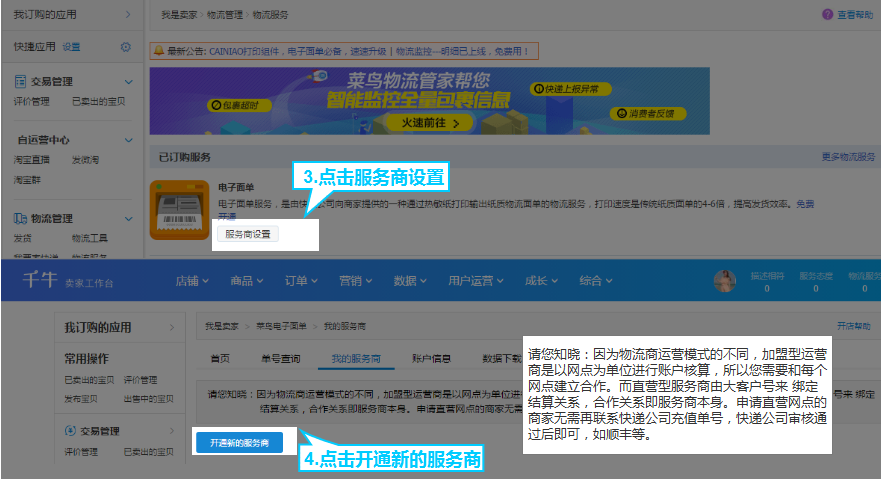Open the 店铺 dropdown menu

coord(192,280)
